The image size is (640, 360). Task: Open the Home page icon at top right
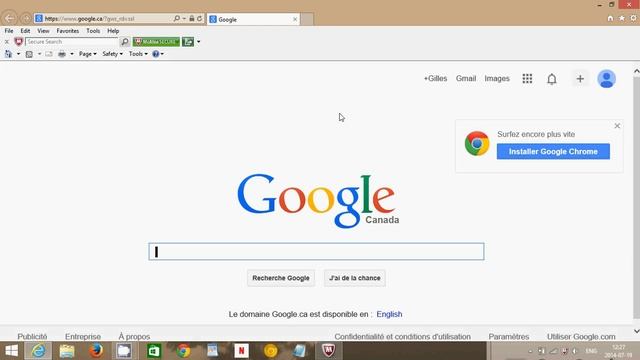(610, 18)
